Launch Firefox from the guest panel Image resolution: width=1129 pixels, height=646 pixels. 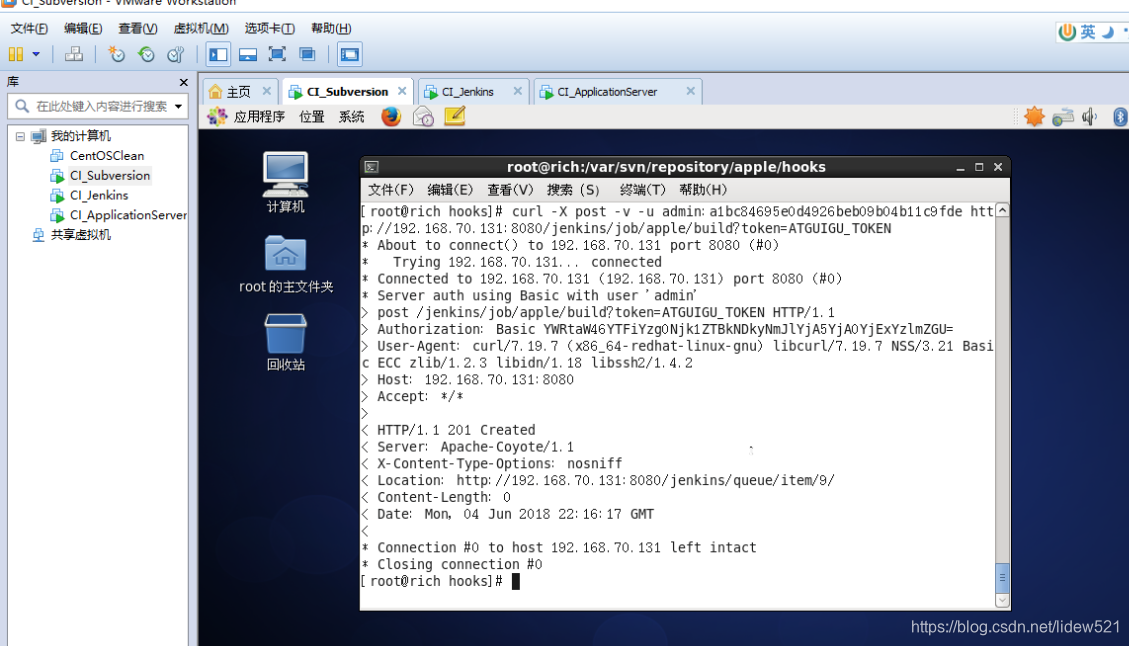pos(391,116)
